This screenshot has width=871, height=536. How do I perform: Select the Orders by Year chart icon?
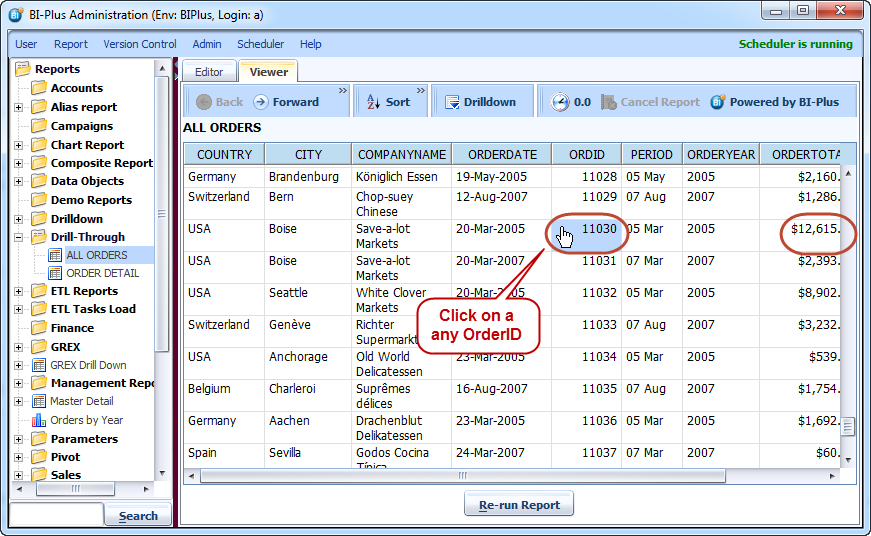[x=39, y=420]
